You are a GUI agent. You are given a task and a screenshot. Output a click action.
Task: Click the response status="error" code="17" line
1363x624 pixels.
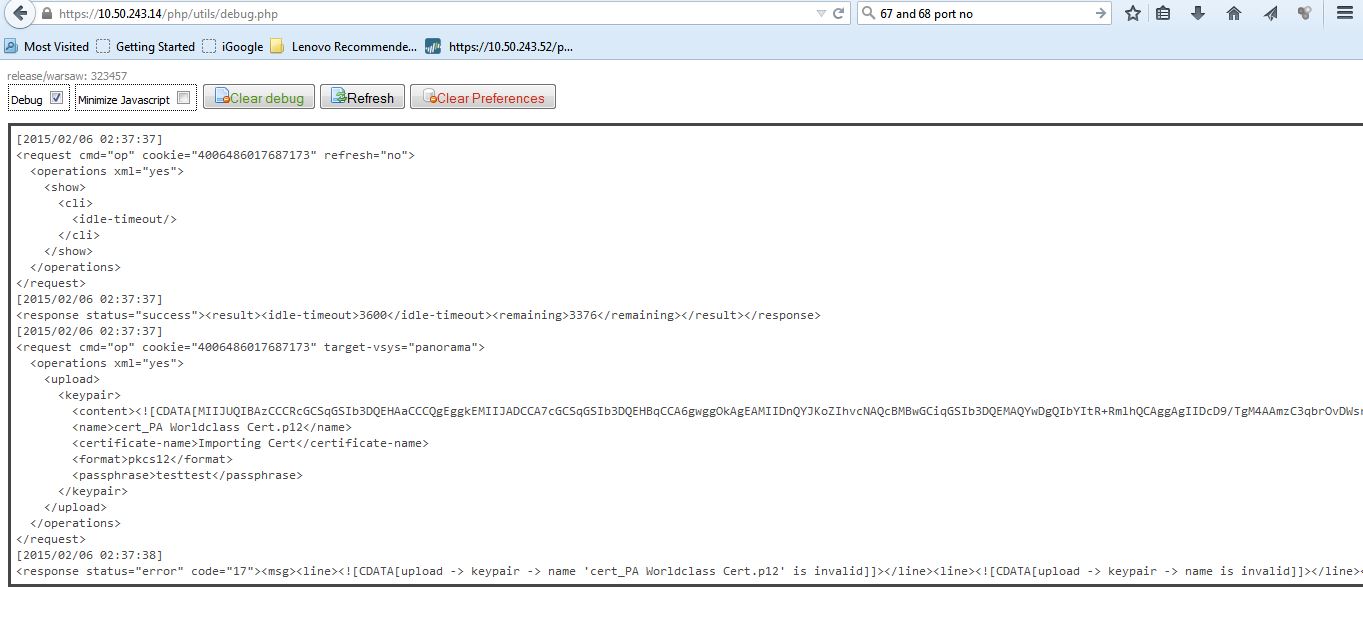689,571
